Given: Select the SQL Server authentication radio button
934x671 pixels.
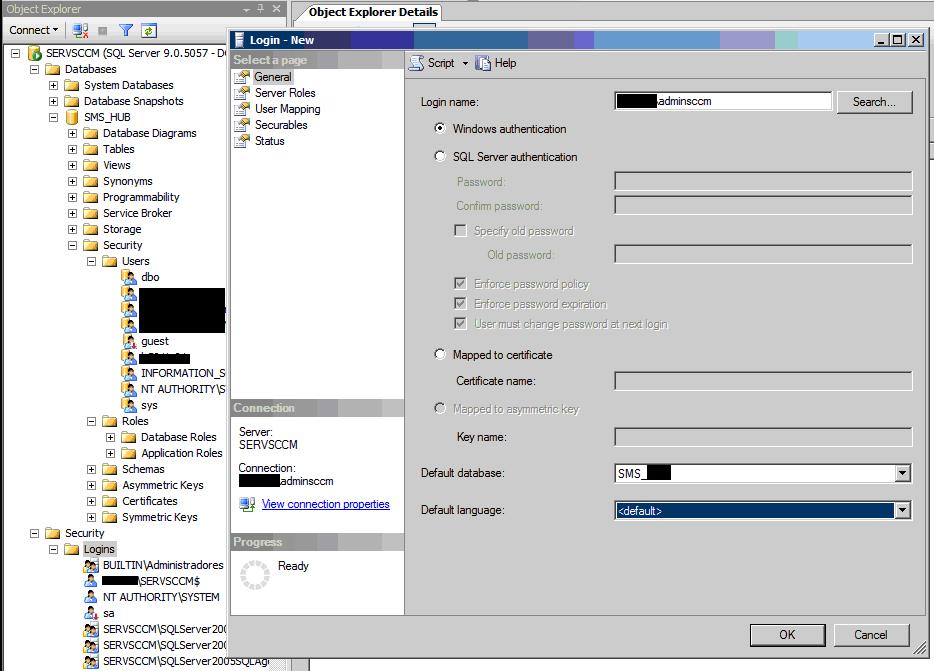Looking at the screenshot, I should (x=440, y=156).
